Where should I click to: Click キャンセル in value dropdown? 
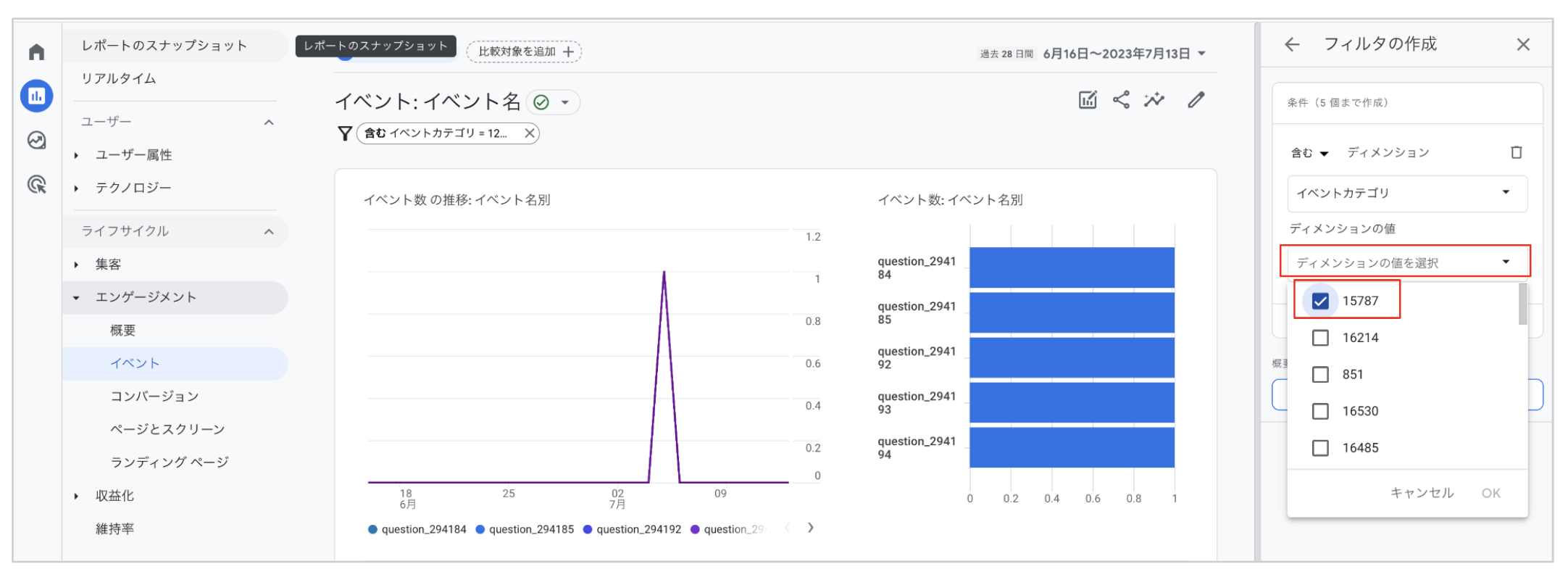pyautogui.click(x=1422, y=493)
